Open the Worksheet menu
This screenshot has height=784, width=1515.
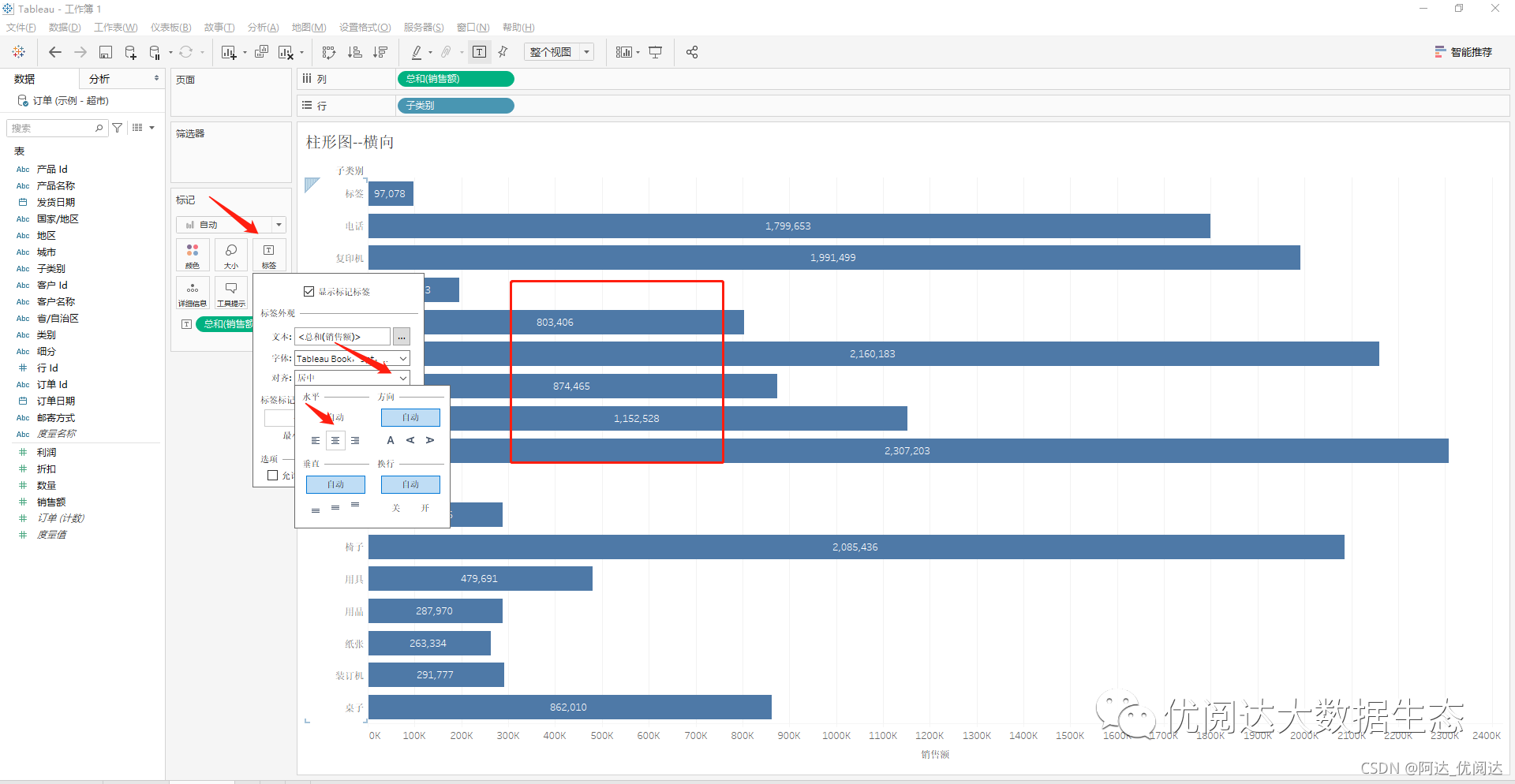(116, 28)
